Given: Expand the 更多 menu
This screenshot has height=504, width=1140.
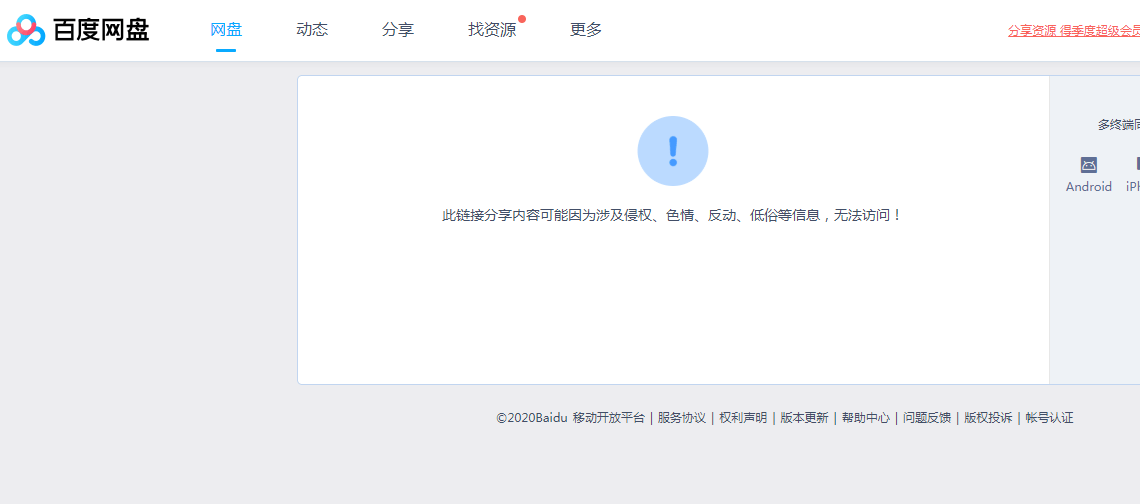Looking at the screenshot, I should [586, 30].
